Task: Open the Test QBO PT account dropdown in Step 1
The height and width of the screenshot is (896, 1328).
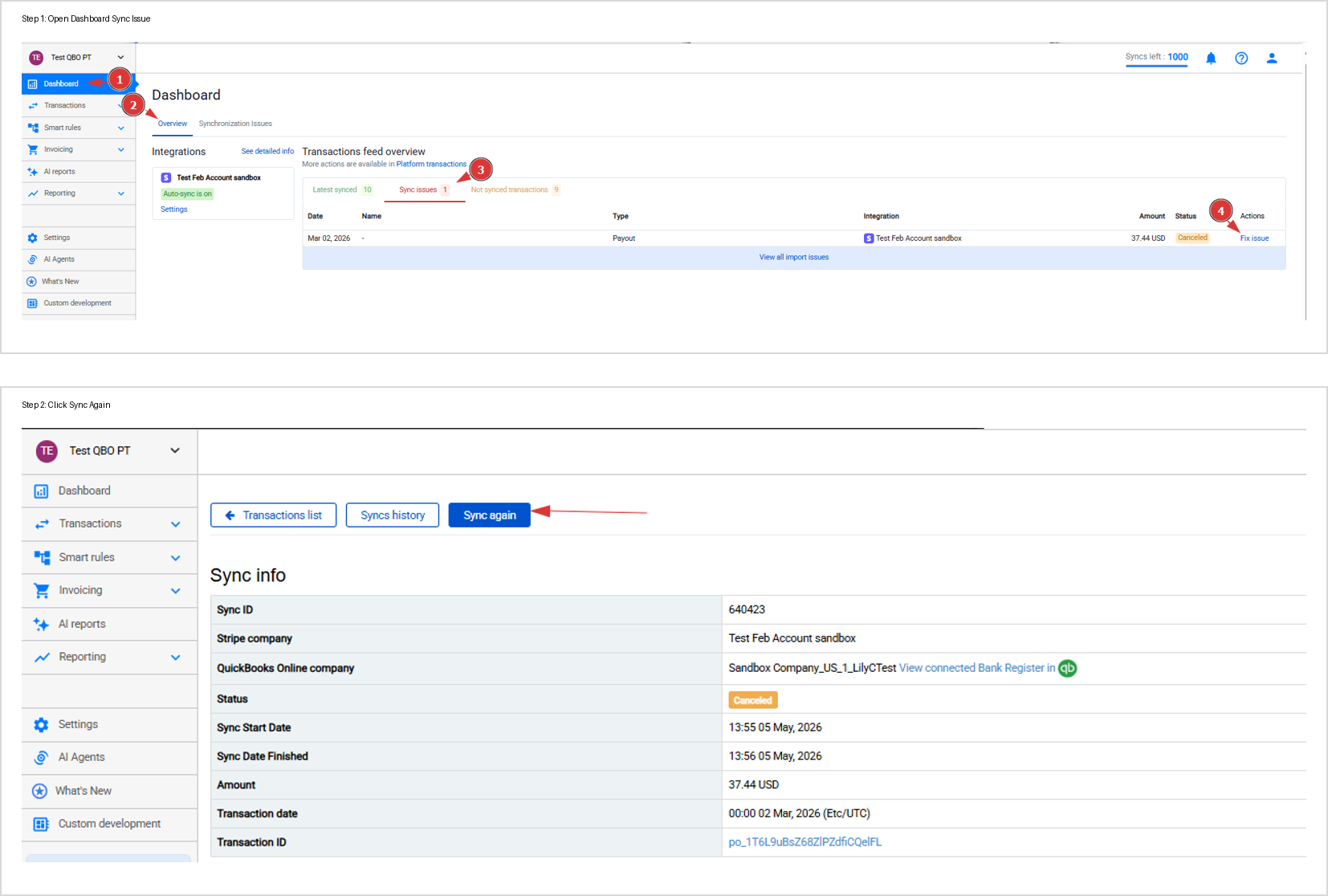Action: (120, 57)
